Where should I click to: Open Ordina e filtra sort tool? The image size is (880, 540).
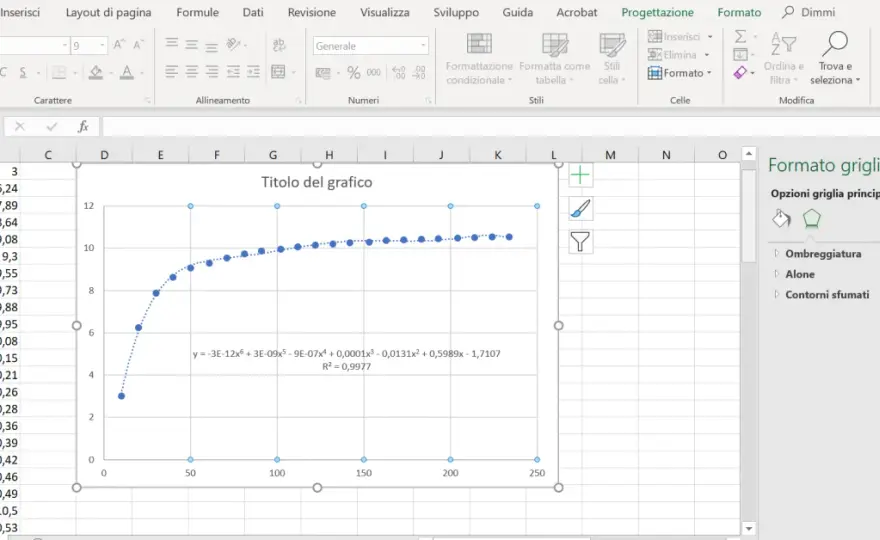coord(783,58)
